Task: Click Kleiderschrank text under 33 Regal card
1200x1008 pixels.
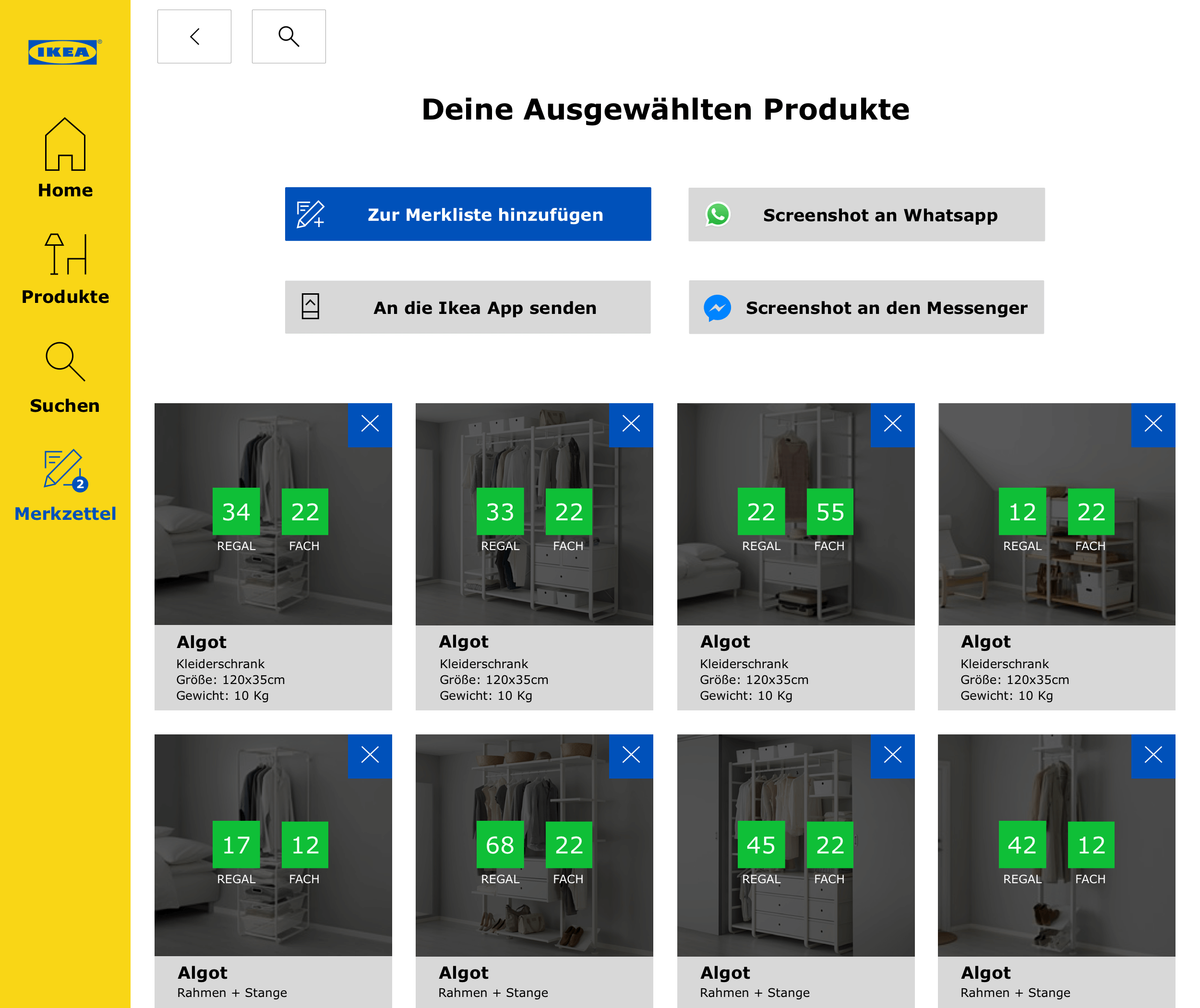Action: click(x=484, y=663)
